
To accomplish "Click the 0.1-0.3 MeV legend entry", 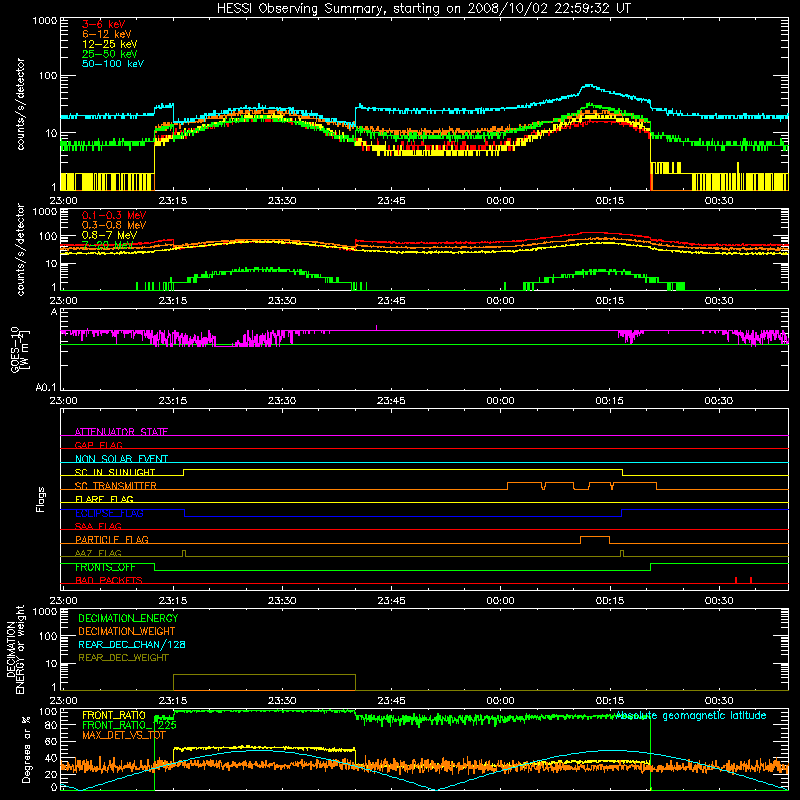I will [114, 215].
